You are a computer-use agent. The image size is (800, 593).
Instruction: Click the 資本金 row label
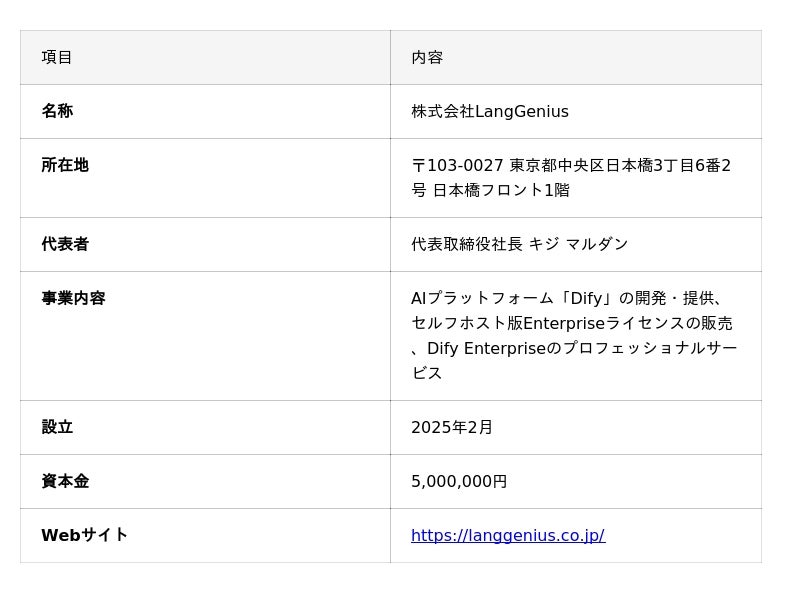tap(205, 482)
